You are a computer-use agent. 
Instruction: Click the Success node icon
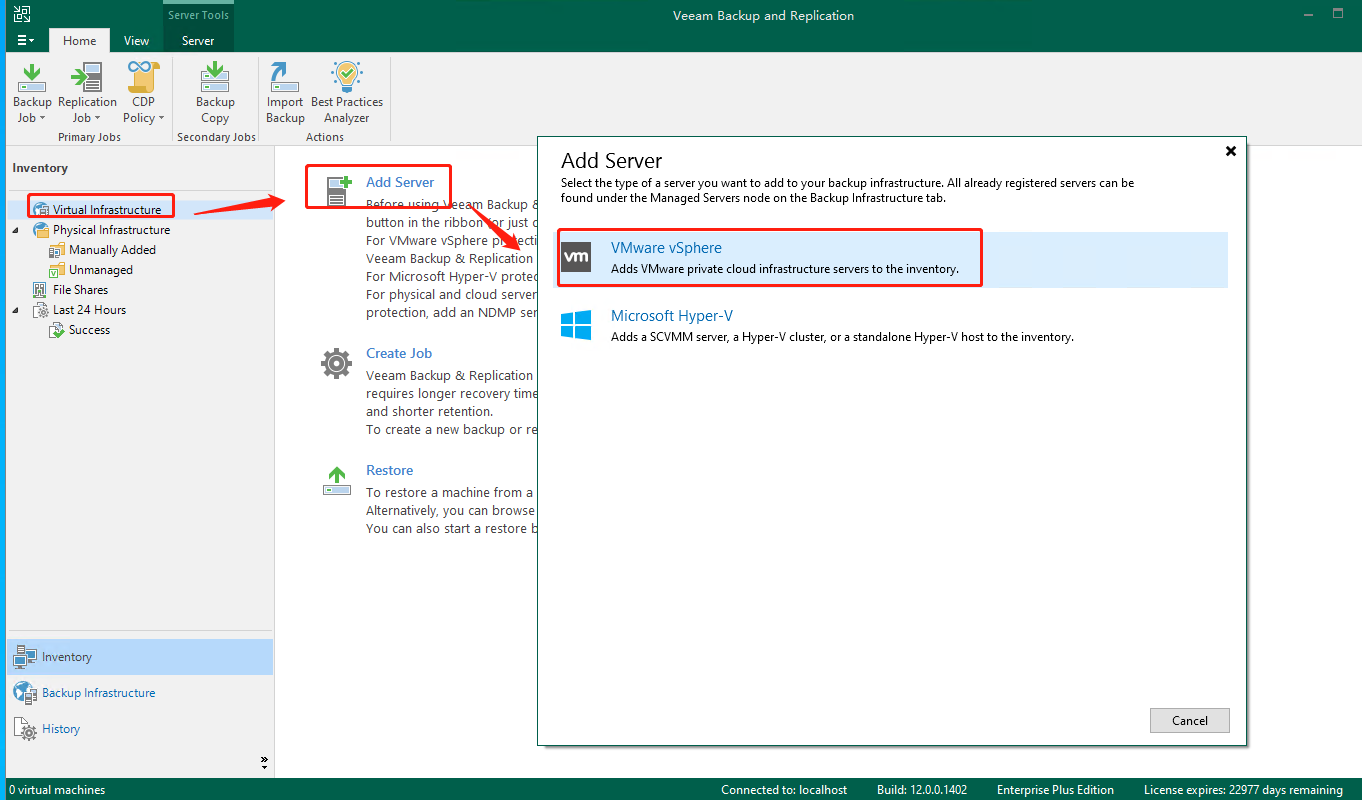57,330
